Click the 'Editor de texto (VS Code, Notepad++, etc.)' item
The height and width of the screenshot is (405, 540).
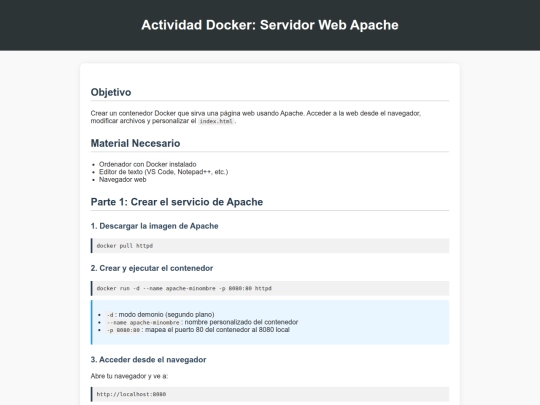tap(164, 172)
